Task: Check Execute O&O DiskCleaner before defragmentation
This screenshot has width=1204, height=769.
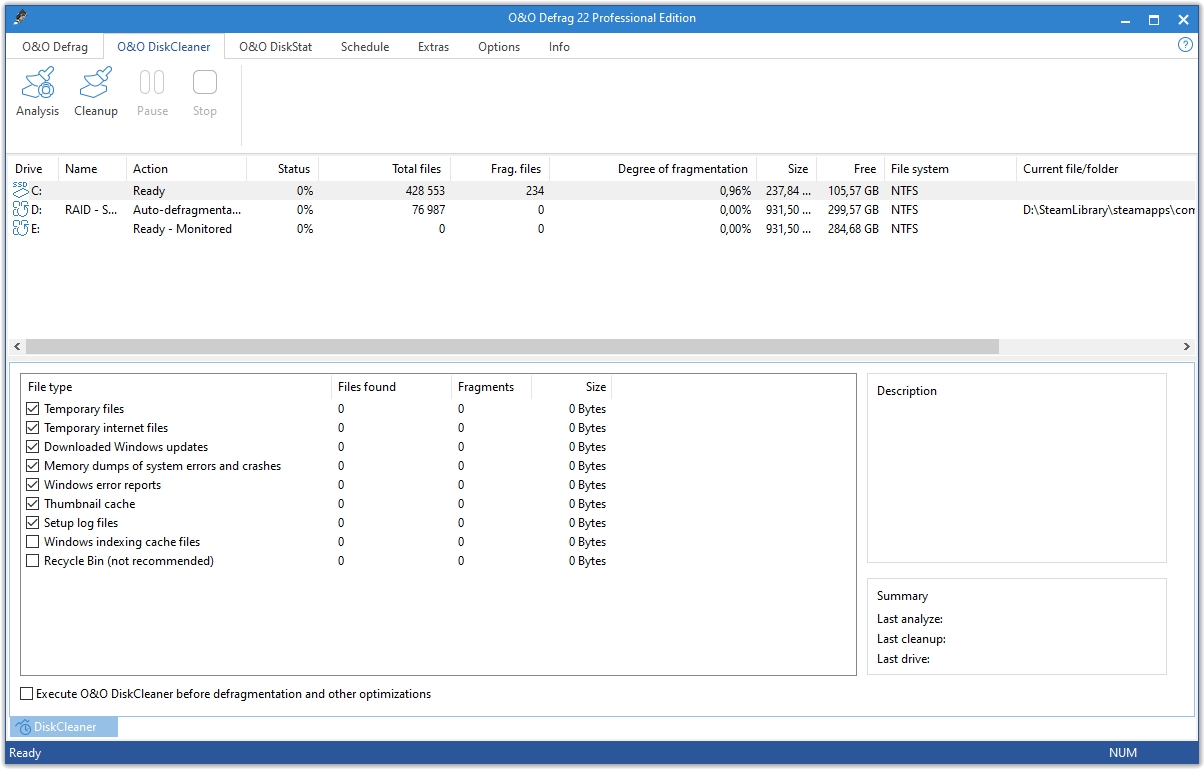Action: tap(26, 694)
